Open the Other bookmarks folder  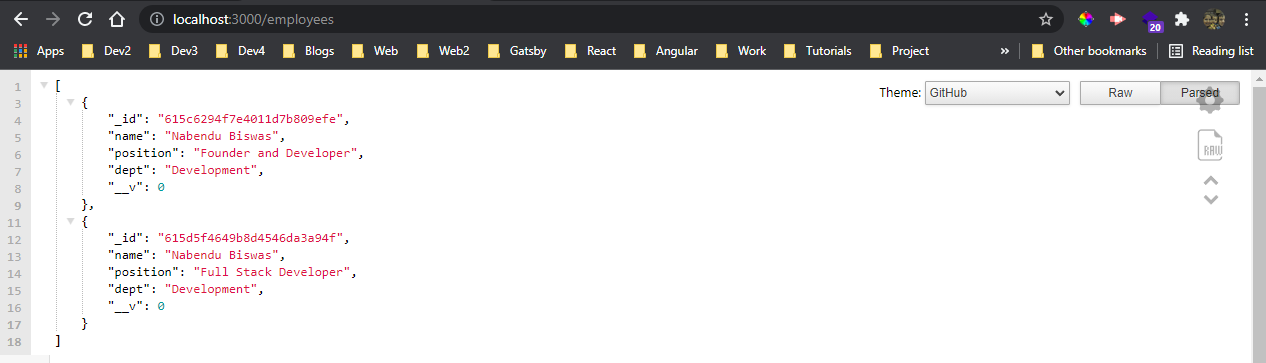pos(1089,50)
